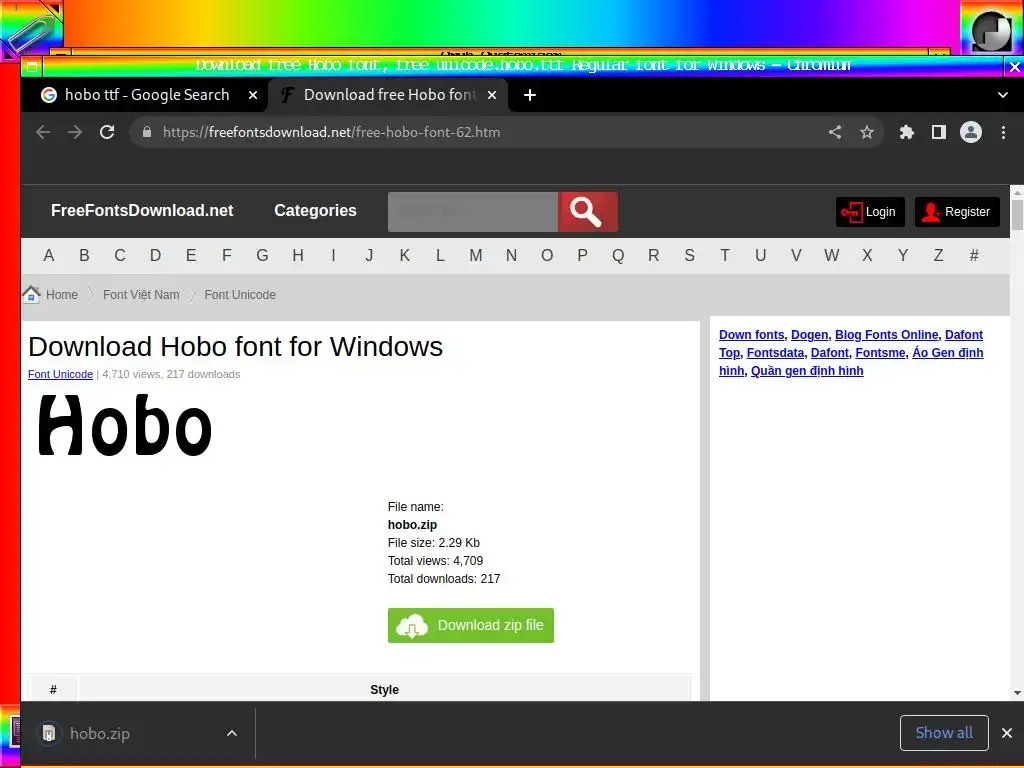This screenshot has height=768, width=1024.
Task: Click the Style column header
Action: (x=384, y=690)
